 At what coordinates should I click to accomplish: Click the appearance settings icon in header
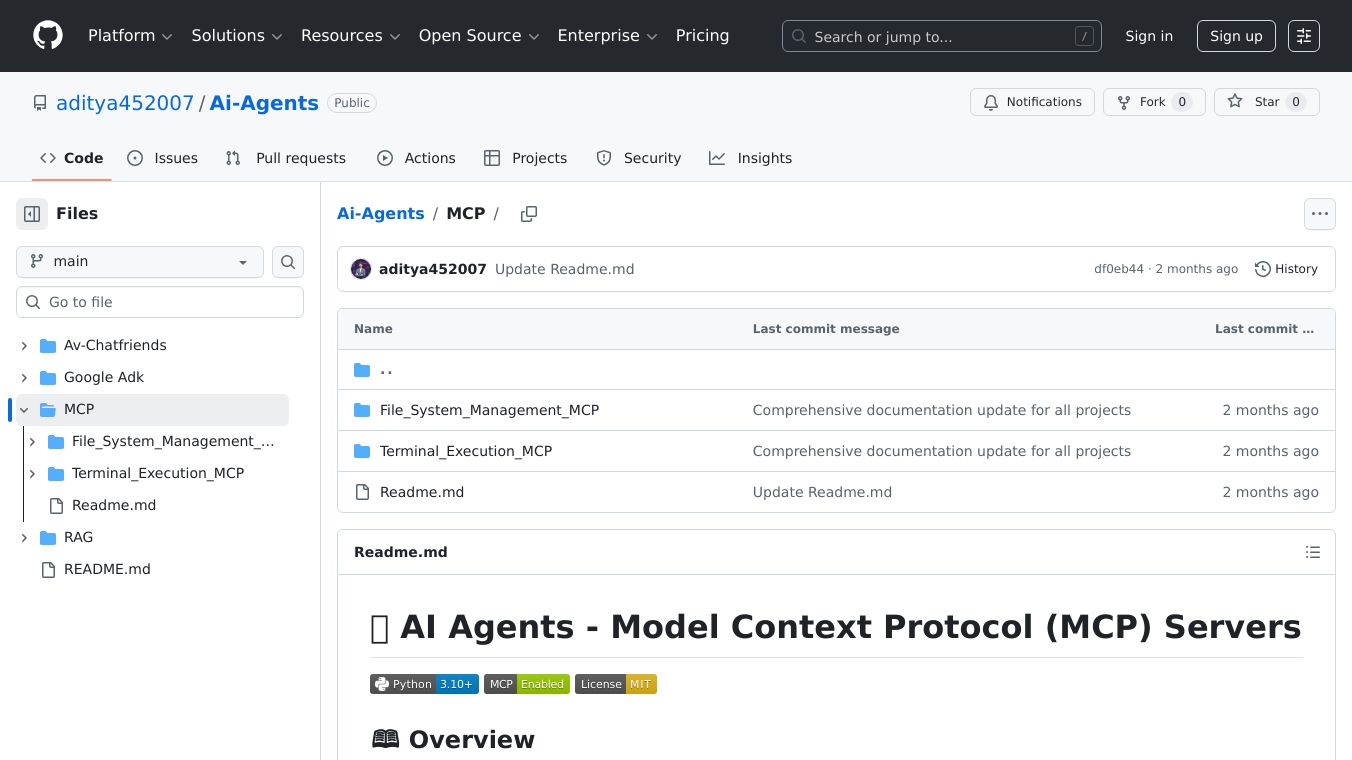[x=1304, y=36]
